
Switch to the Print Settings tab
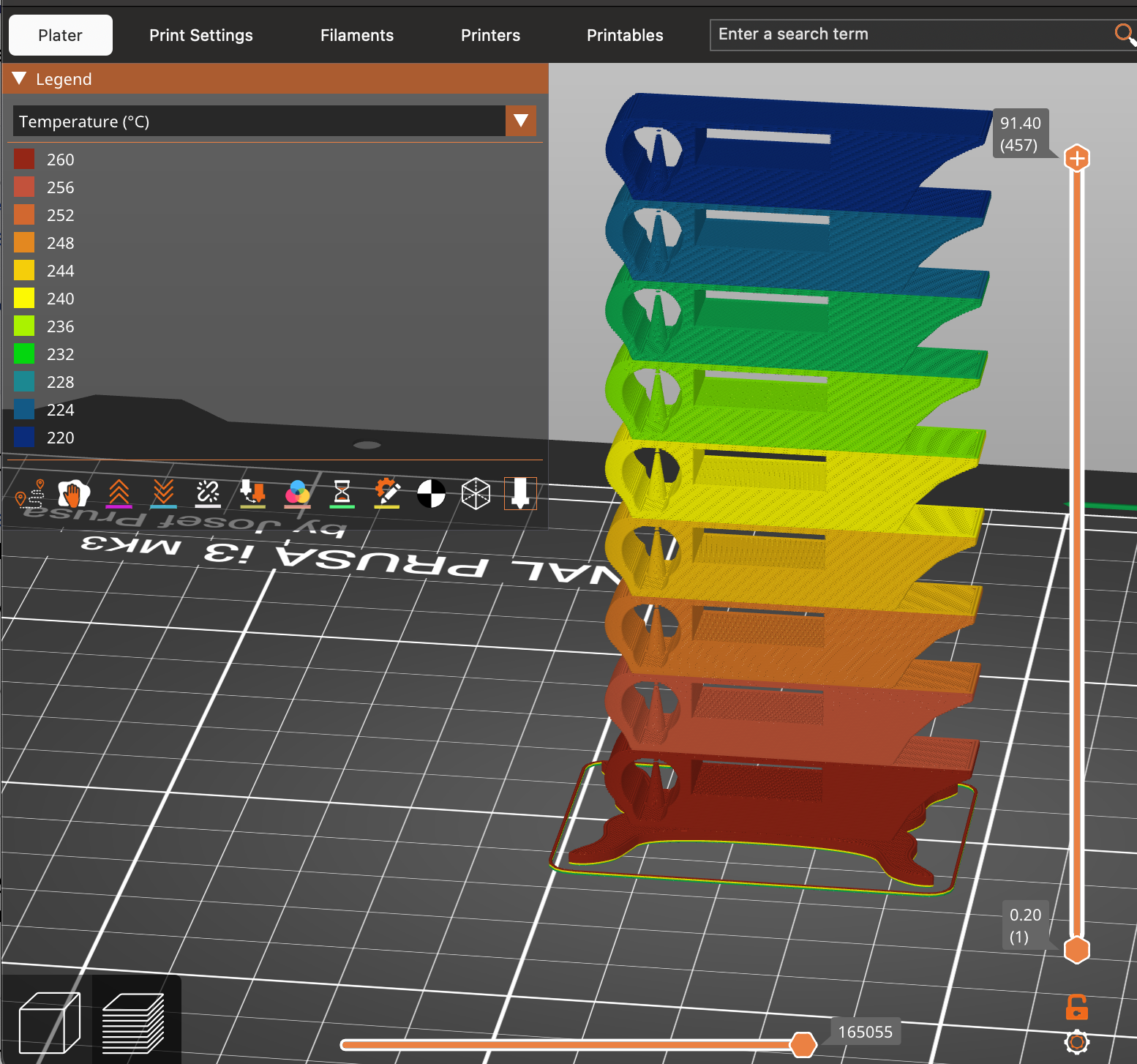[x=200, y=35]
